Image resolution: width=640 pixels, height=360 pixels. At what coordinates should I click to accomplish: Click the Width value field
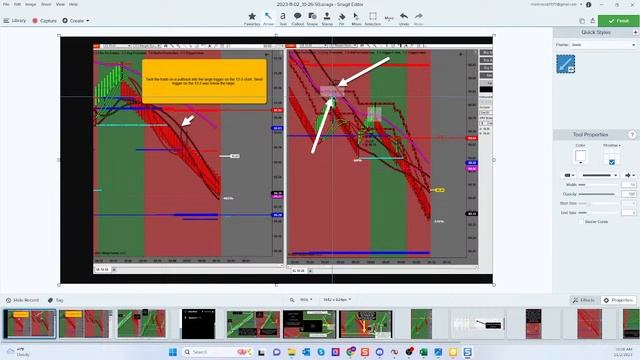[629, 185]
